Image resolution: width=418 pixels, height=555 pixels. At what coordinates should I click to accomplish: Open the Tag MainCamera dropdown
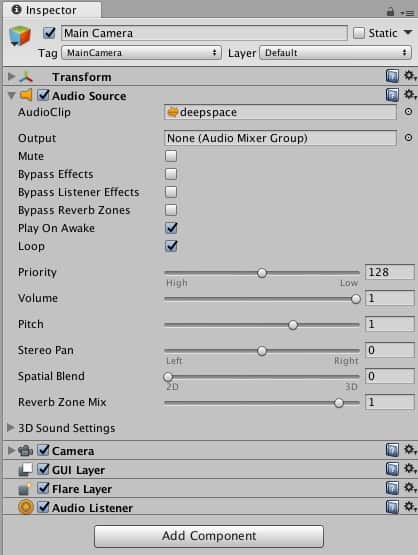[x=141, y=53]
